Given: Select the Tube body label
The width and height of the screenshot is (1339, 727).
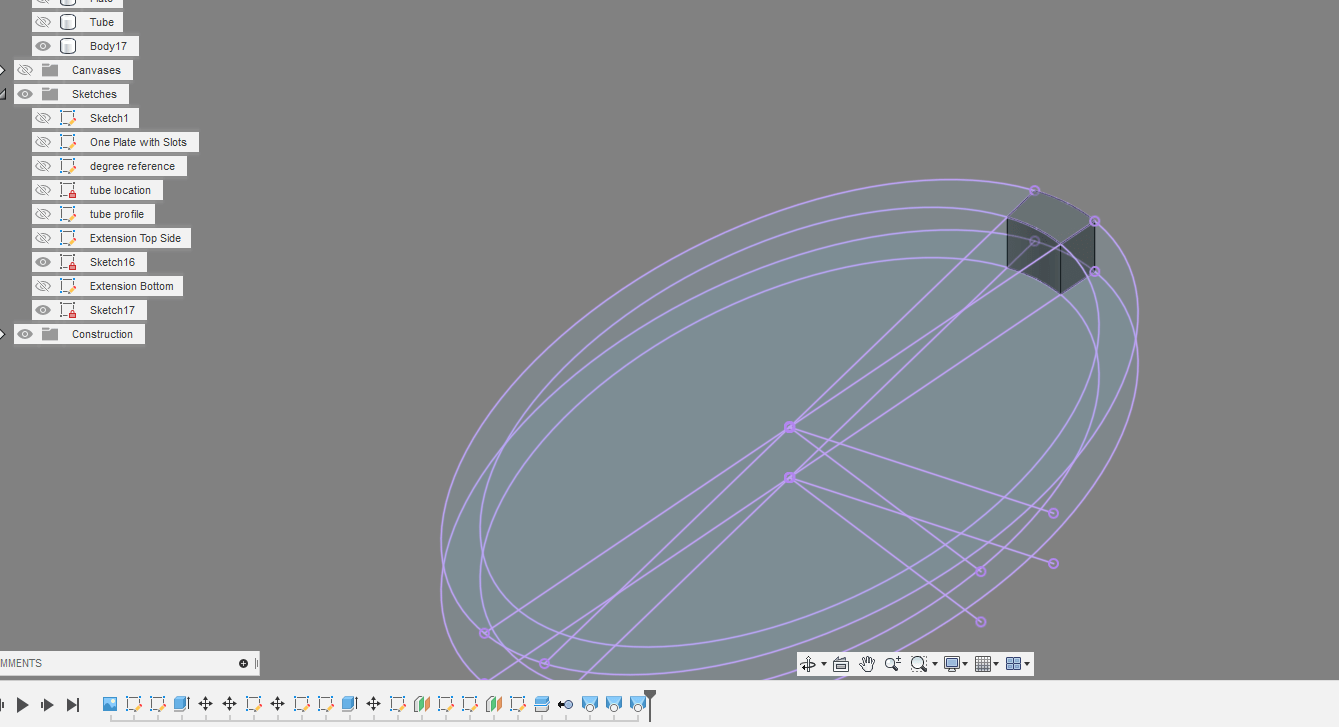Looking at the screenshot, I should pos(102,22).
